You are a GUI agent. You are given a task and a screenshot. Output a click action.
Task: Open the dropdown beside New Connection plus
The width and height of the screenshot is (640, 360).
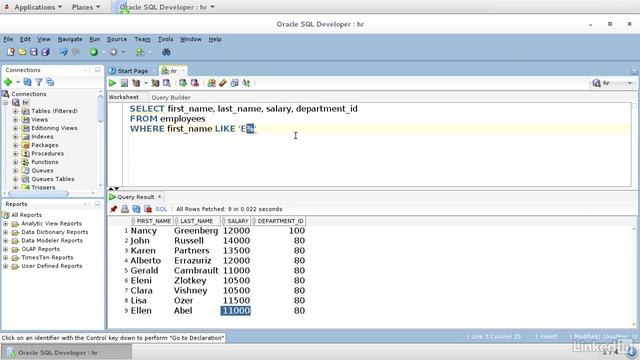[x=18, y=82]
